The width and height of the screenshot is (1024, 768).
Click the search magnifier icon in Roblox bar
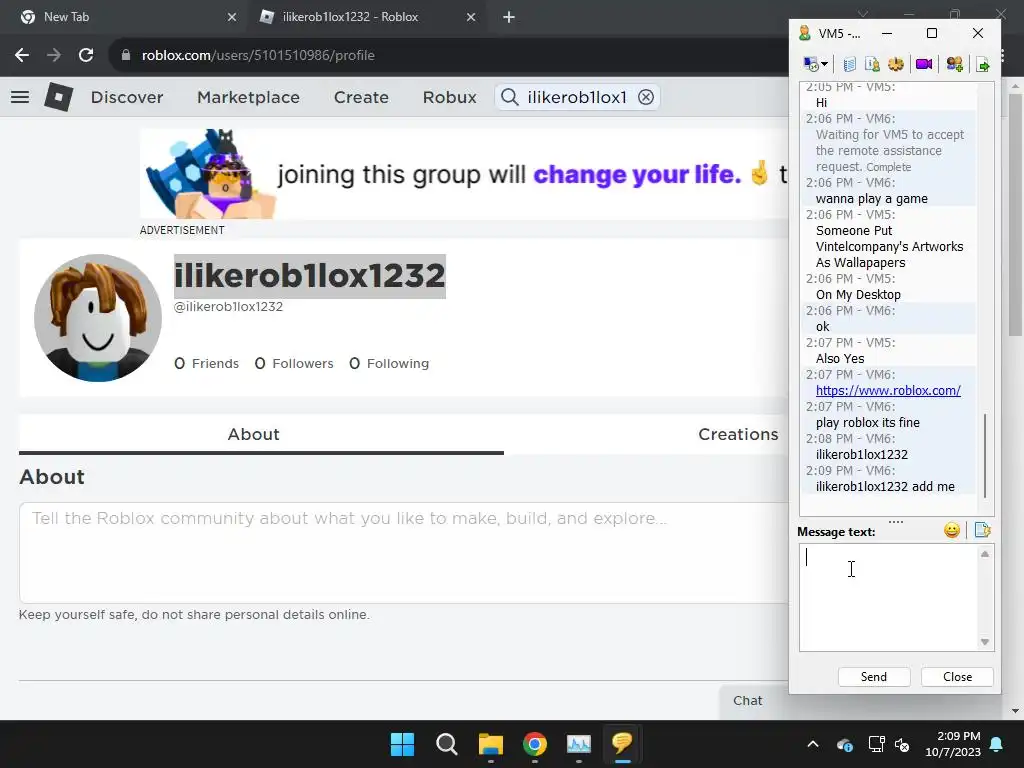tap(509, 97)
